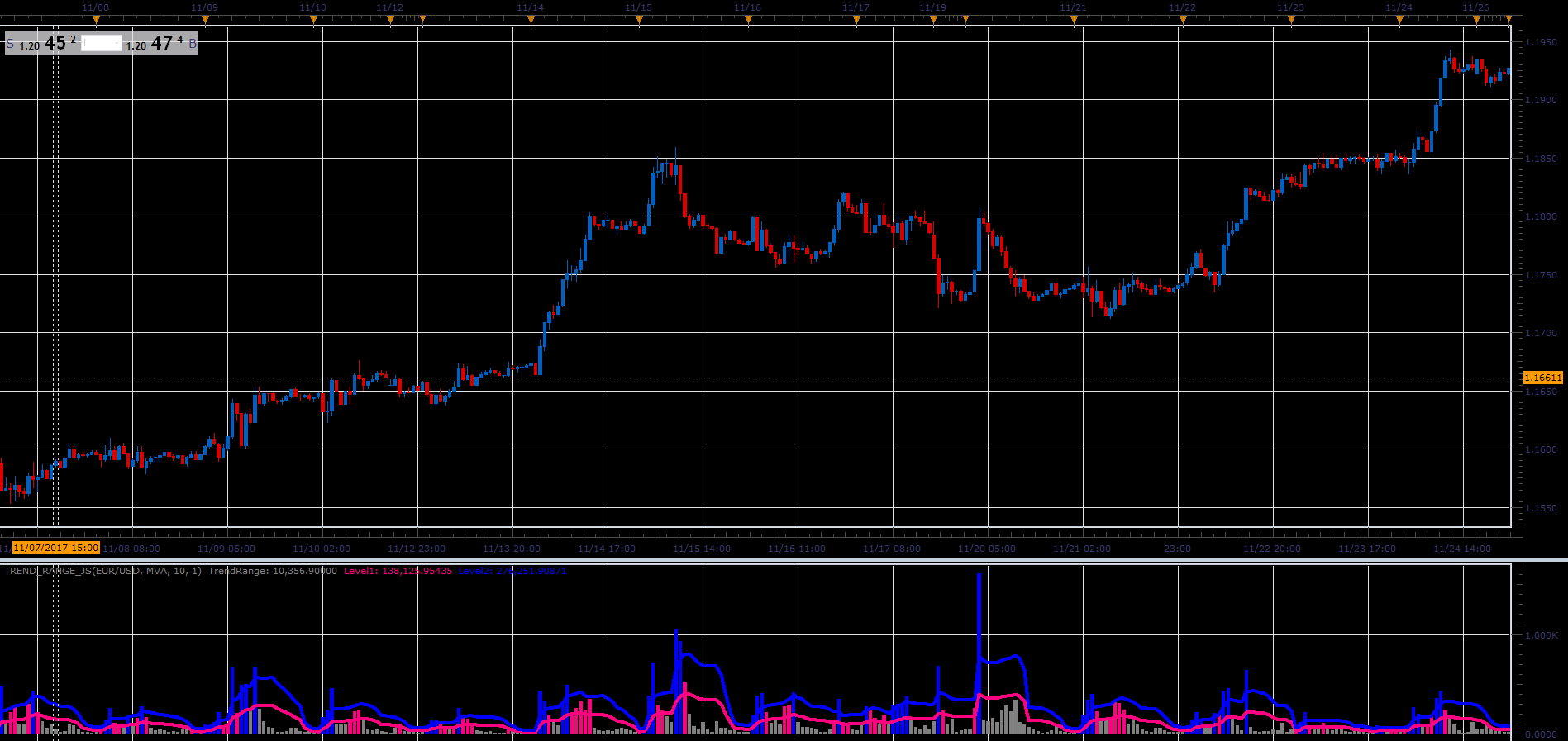
Task: Click the 11/24 14:00 time axis label
Action: pyautogui.click(x=1462, y=549)
